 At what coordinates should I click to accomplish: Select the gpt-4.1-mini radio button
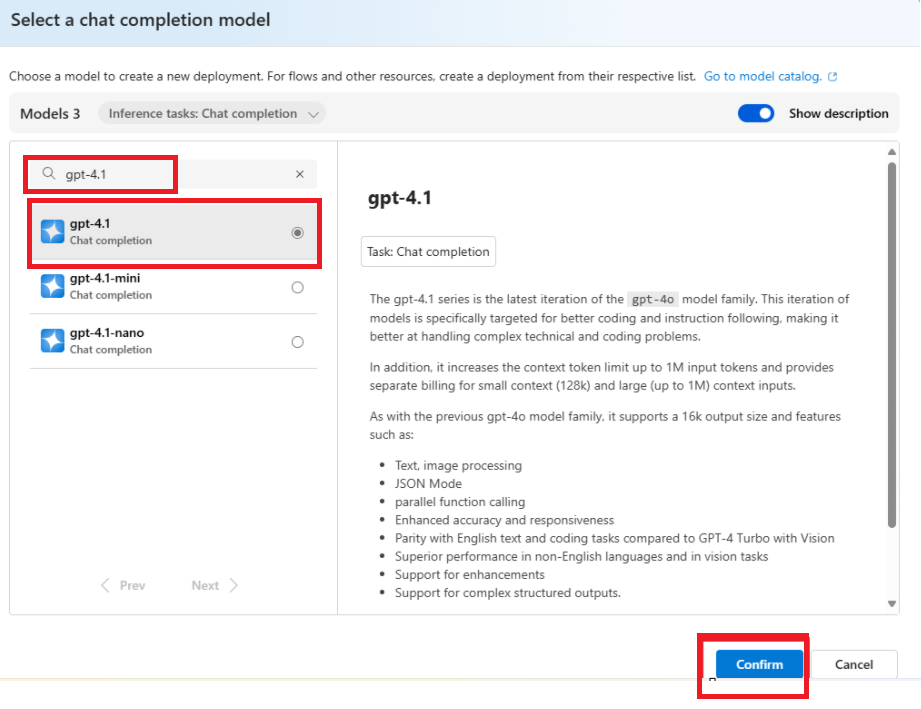297,287
